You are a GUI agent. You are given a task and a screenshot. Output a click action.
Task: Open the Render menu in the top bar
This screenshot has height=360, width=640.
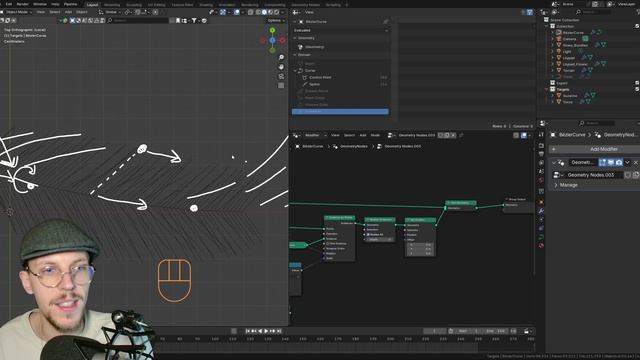point(22,4)
